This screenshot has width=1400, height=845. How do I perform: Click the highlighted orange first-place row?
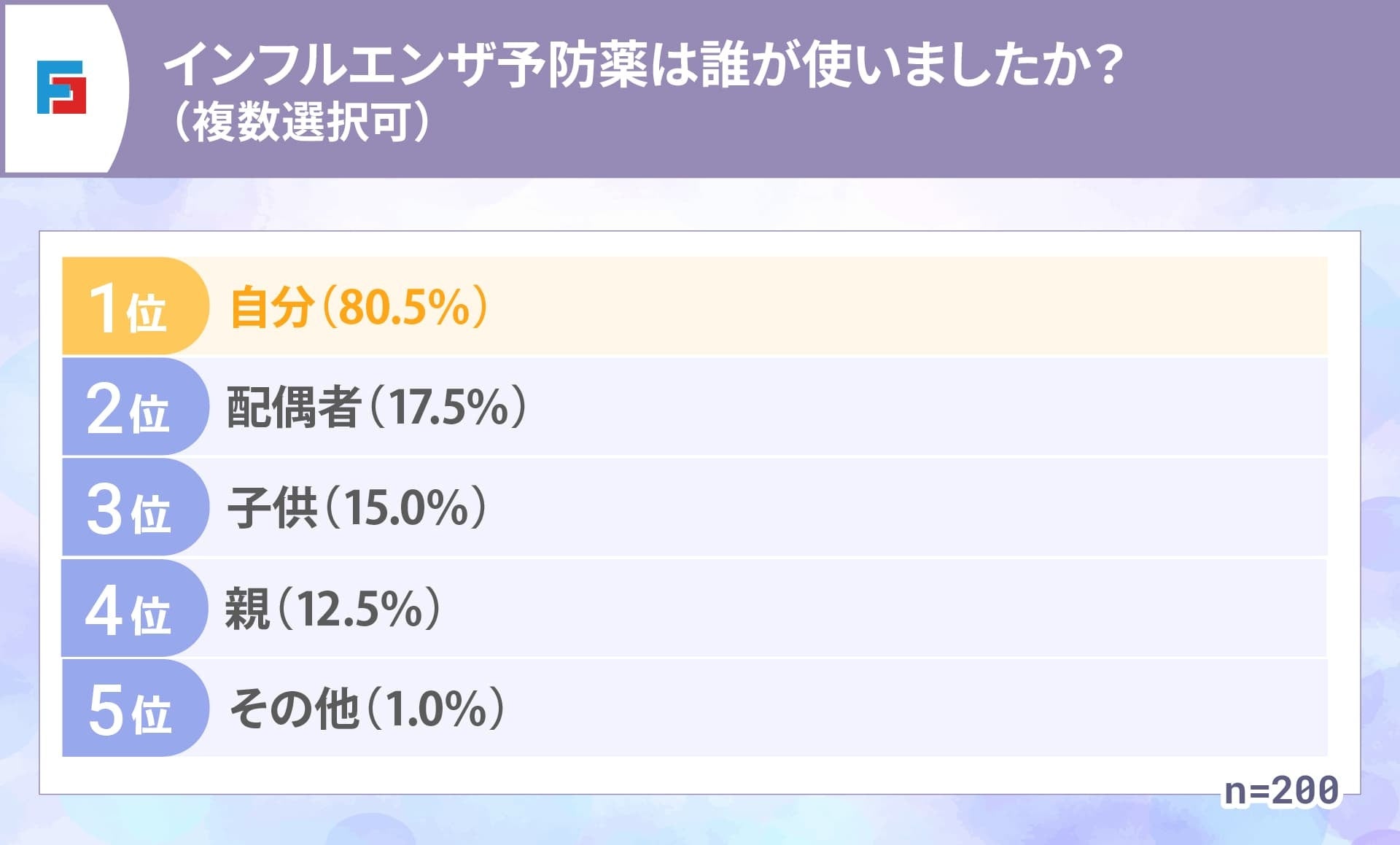pos(875,307)
